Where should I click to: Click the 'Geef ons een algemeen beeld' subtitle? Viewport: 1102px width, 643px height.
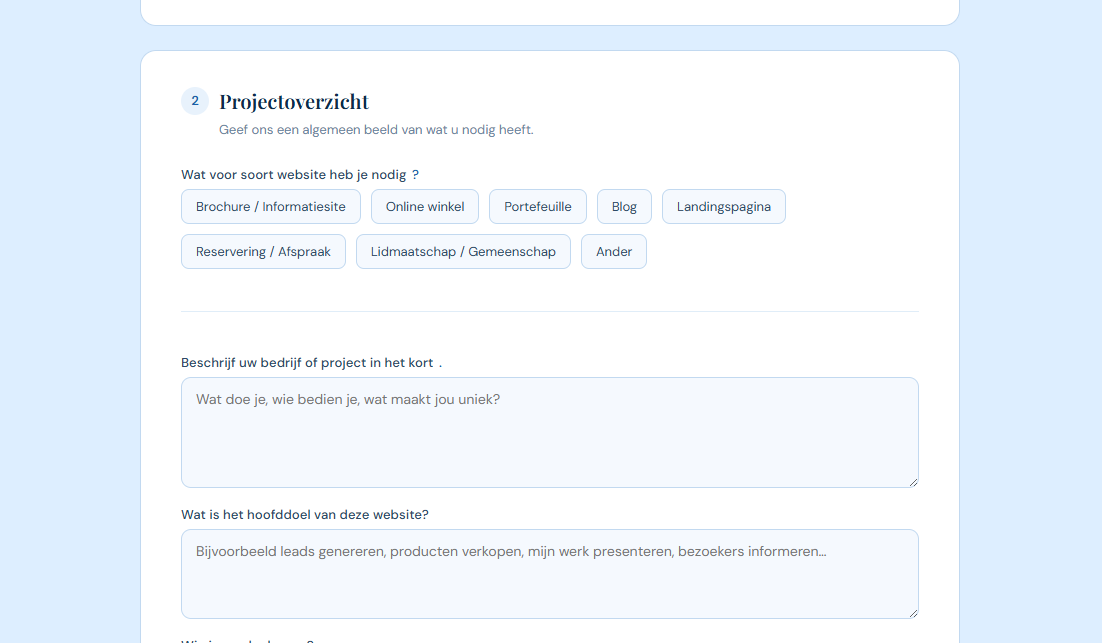(x=376, y=129)
